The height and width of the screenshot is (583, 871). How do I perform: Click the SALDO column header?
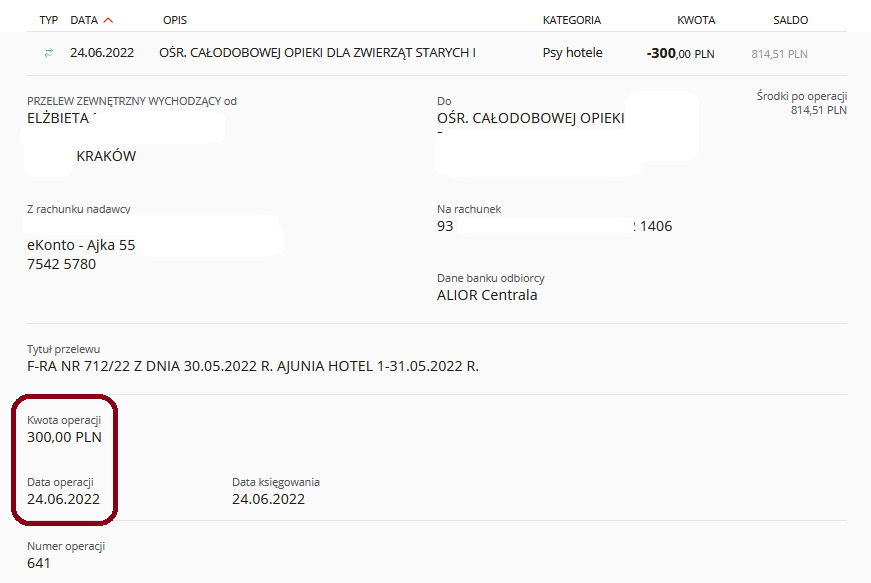pyautogui.click(x=790, y=20)
